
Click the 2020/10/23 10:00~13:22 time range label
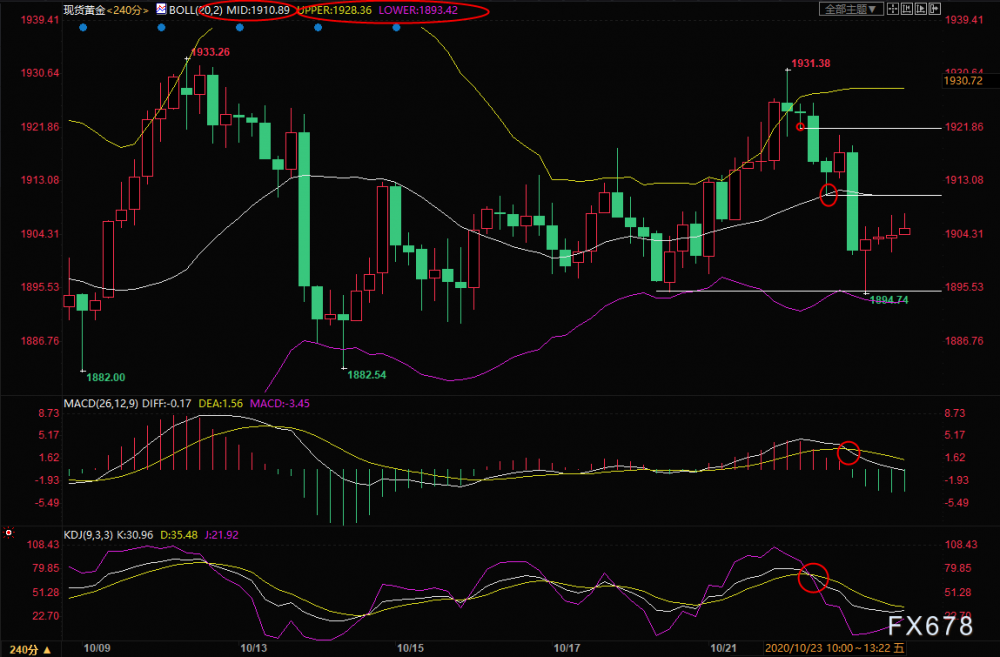834,648
